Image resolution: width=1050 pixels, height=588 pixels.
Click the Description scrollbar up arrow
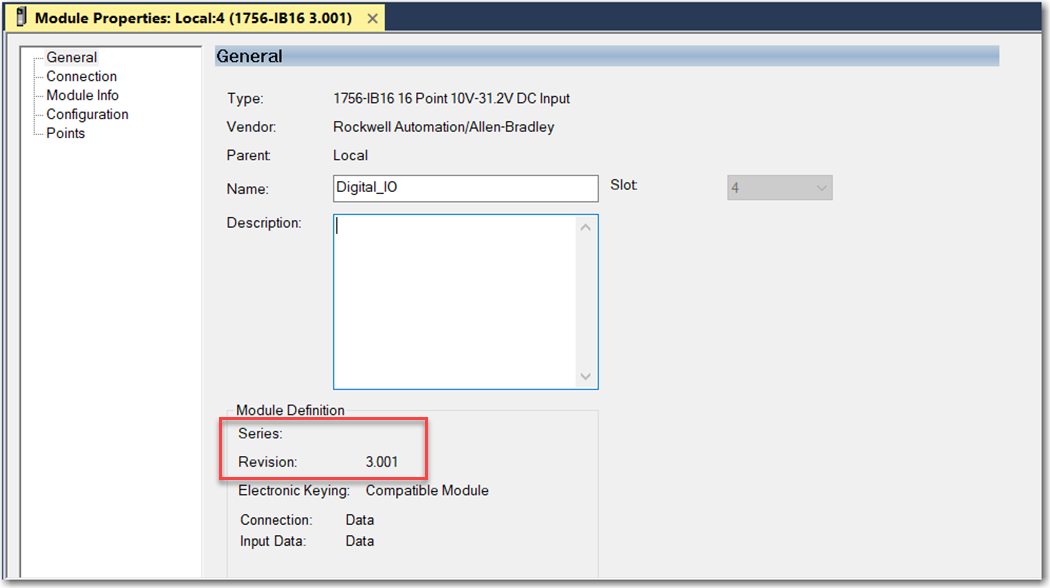(x=585, y=228)
